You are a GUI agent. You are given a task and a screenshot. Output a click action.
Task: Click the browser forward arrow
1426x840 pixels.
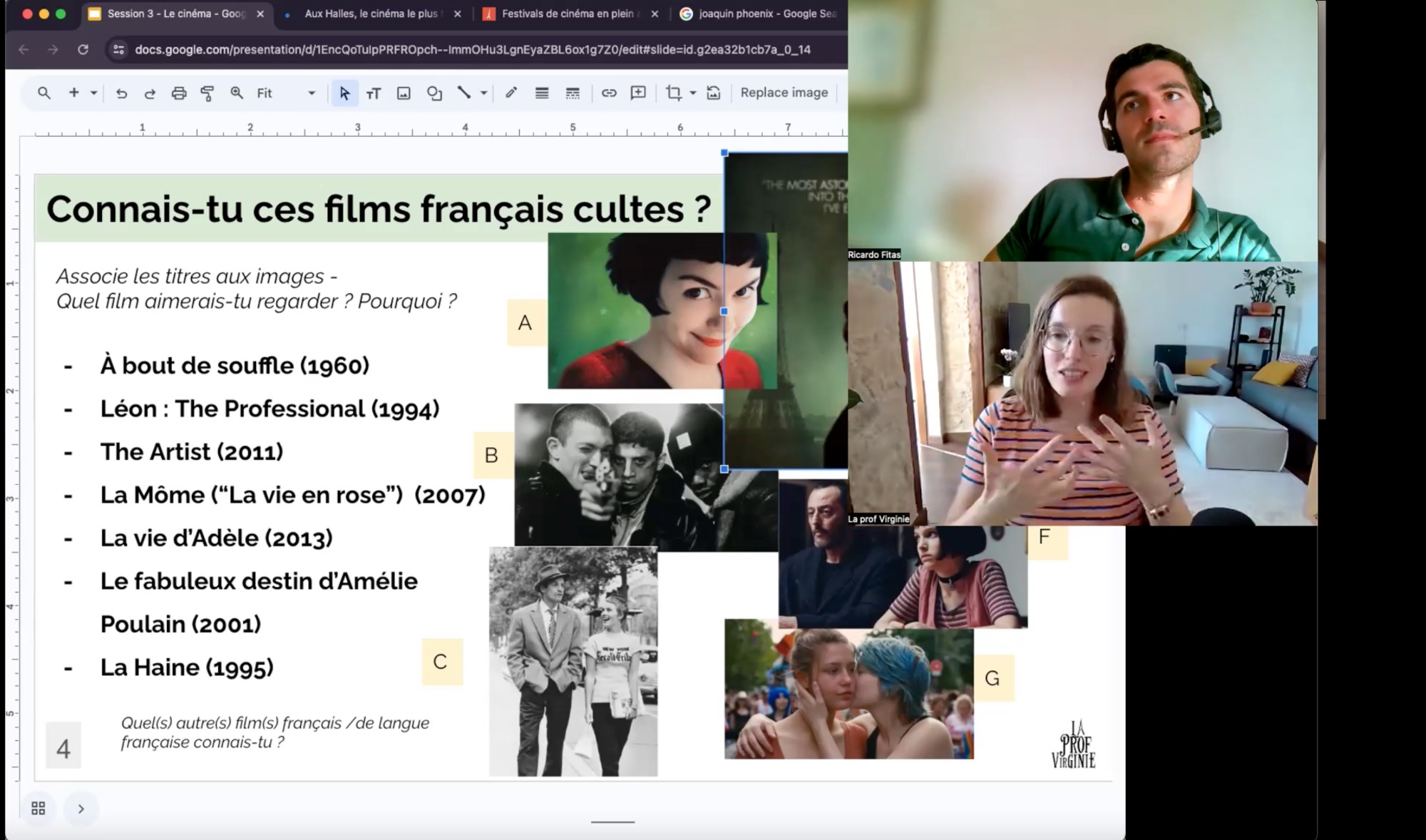point(53,49)
